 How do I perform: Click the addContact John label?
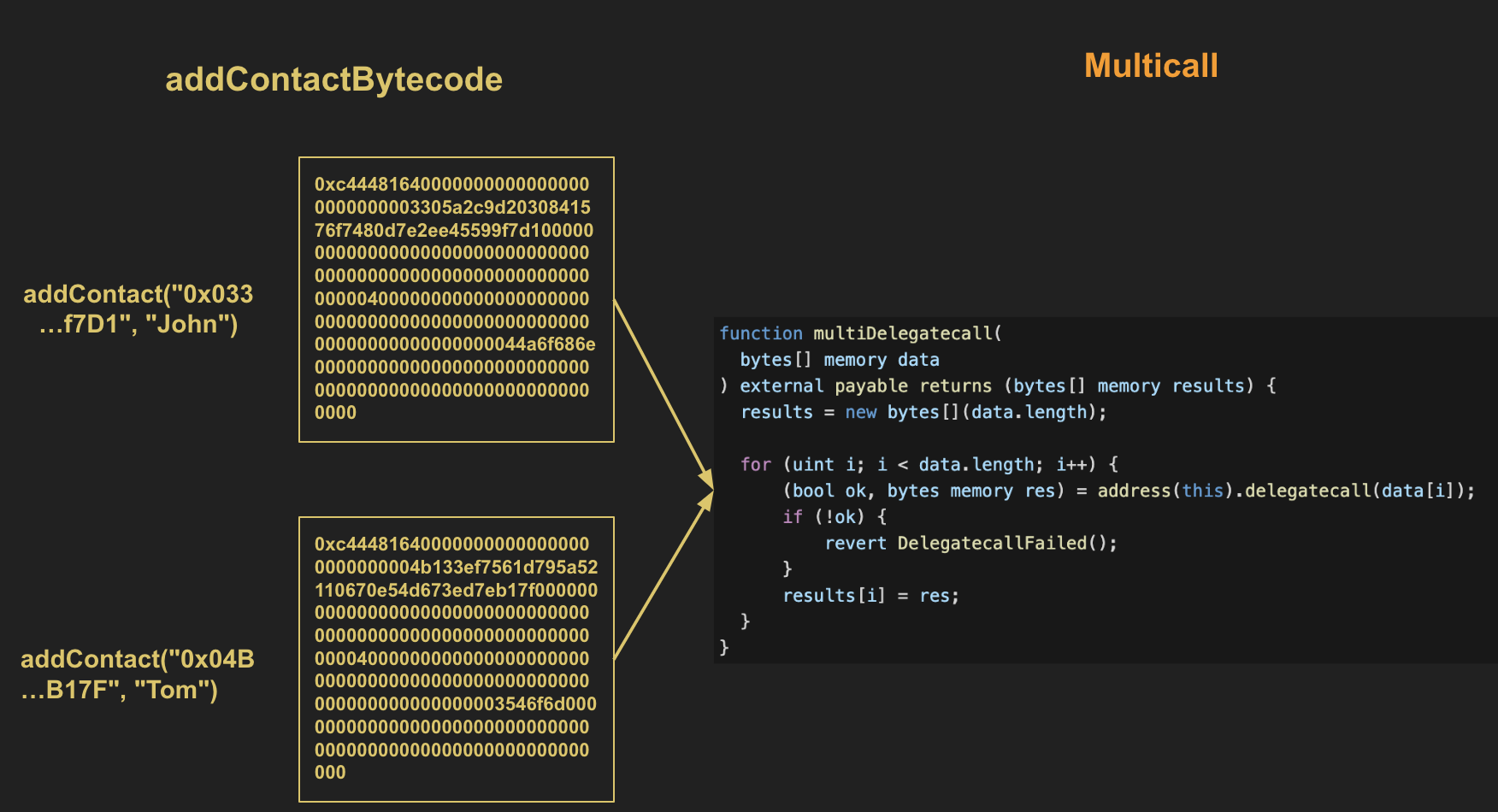pyautogui.click(x=139, y=309)
